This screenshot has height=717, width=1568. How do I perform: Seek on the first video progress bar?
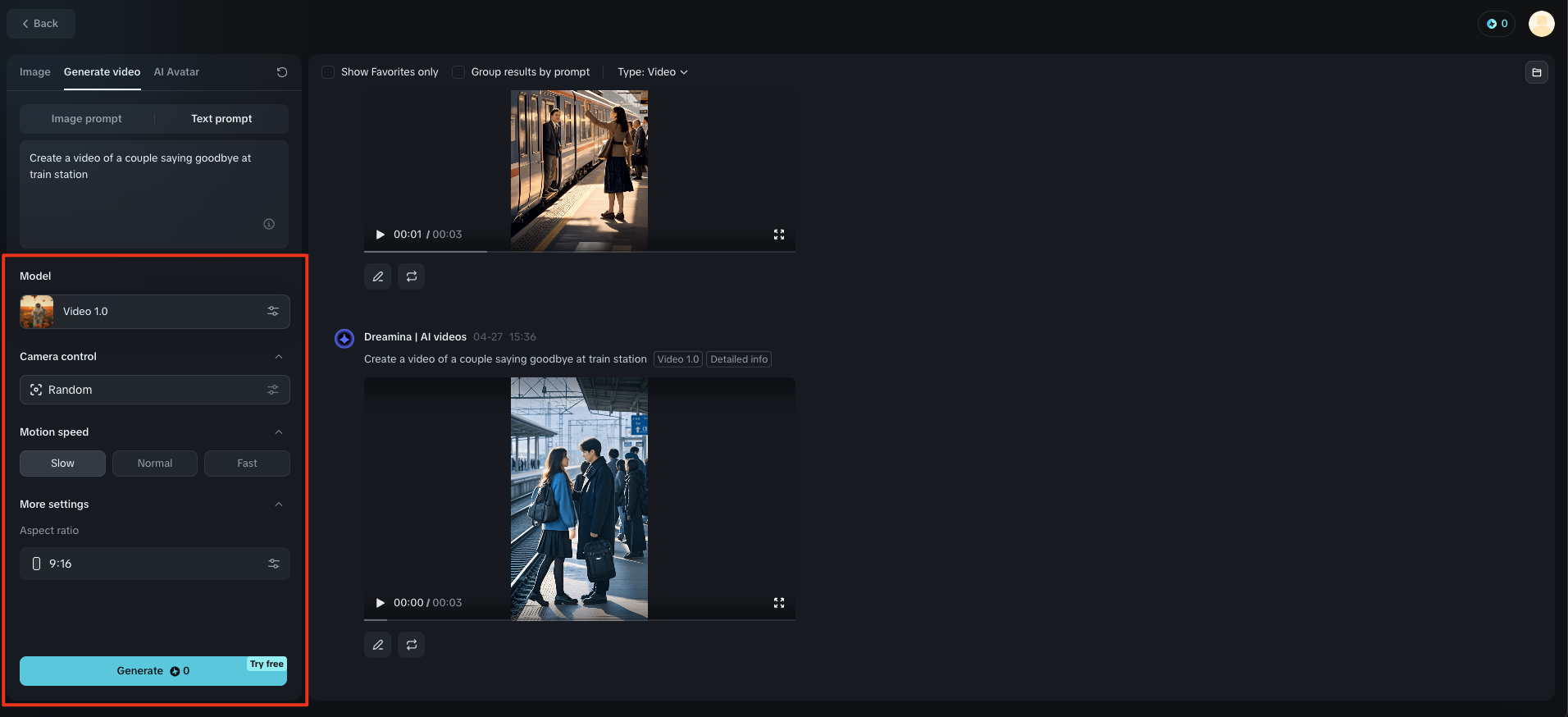coord(580,251)
